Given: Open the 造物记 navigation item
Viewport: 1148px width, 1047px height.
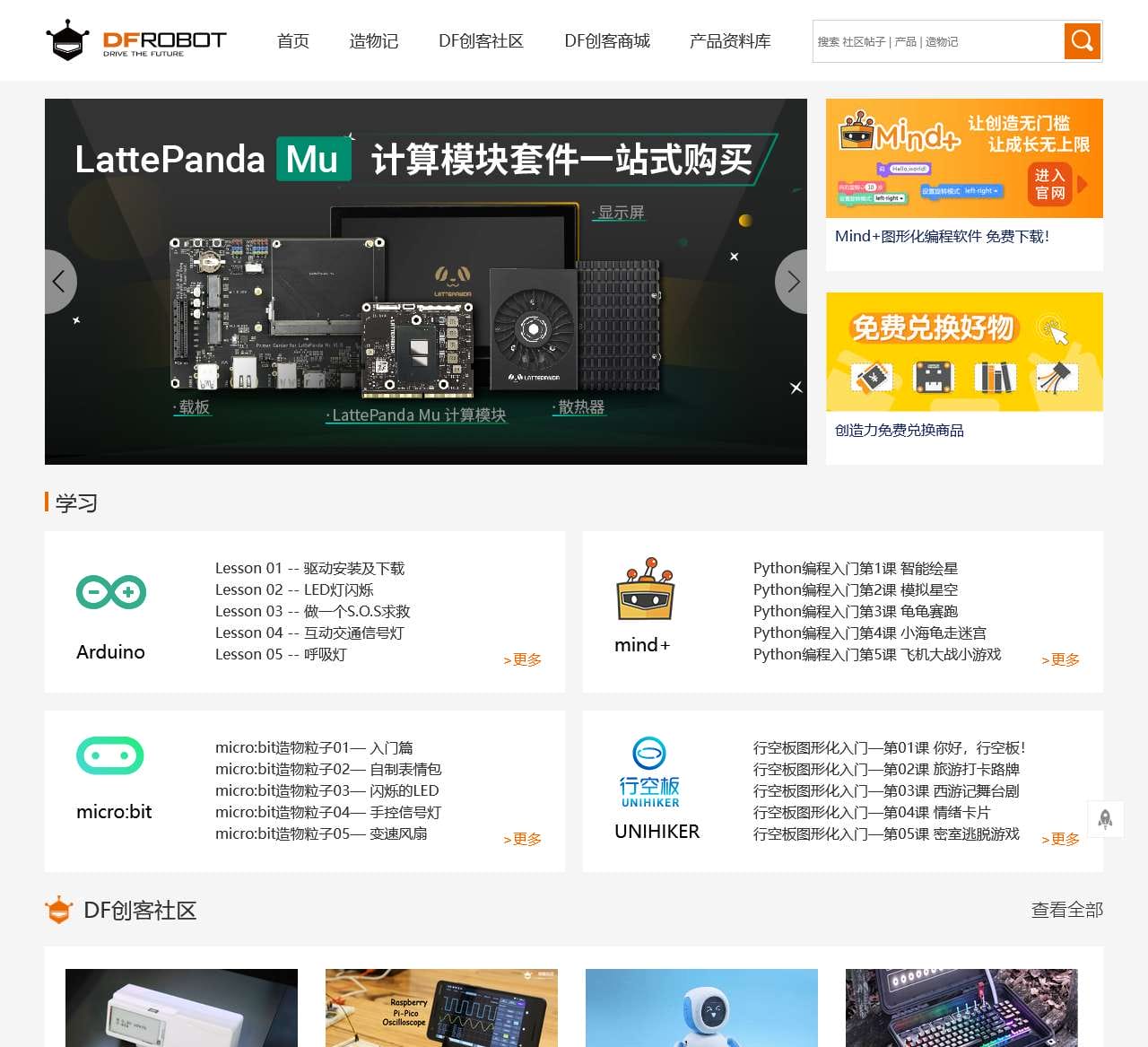Looking at the screenshot, I should click(373, 41).
